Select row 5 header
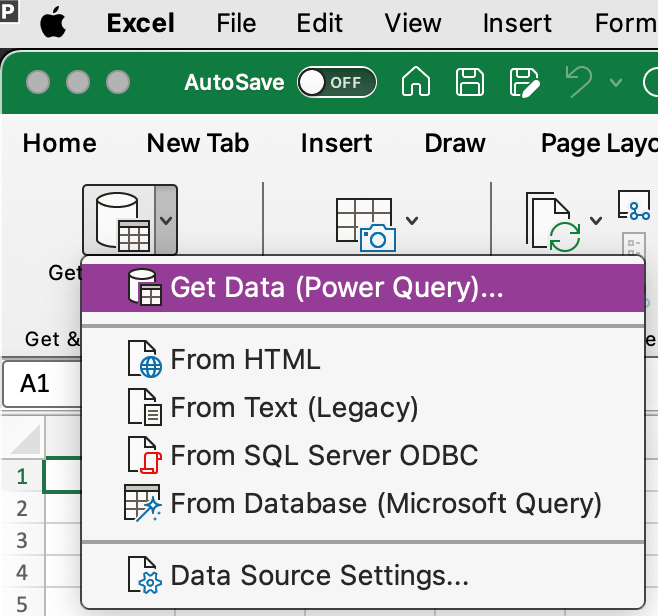 (22, 603)
